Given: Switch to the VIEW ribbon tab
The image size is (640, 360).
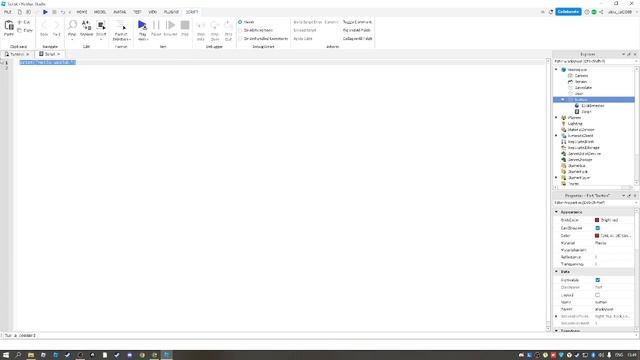Looking at the screenshot, I should tap(153, 12).
